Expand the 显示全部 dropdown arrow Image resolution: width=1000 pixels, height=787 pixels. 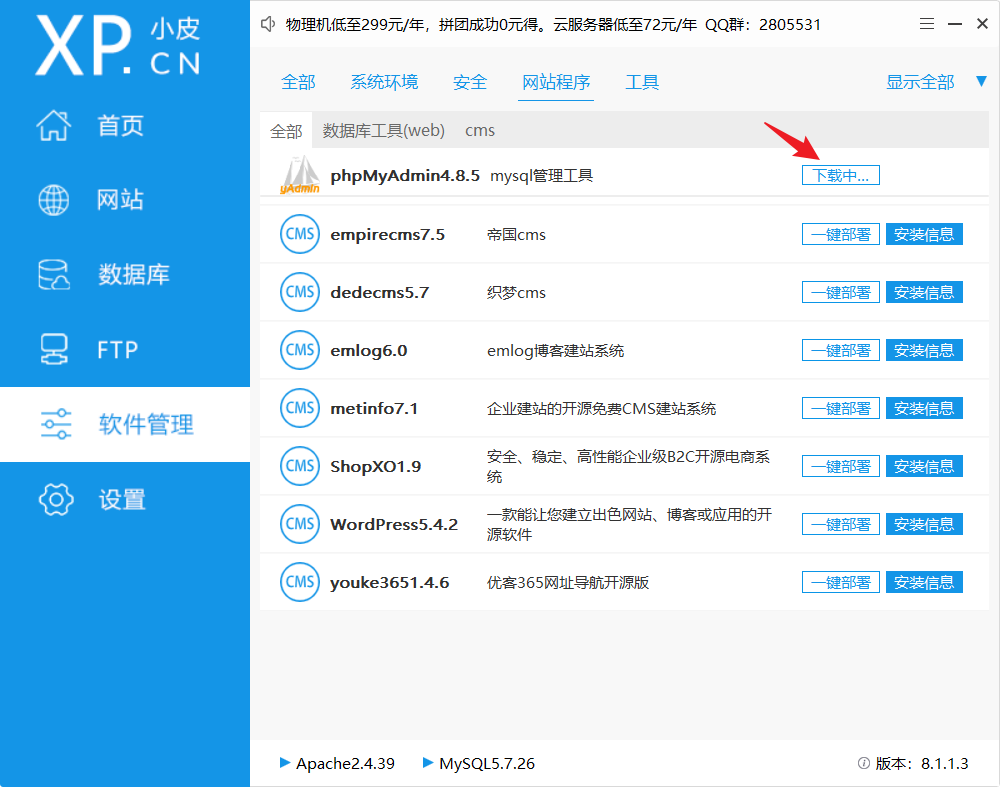981,82
